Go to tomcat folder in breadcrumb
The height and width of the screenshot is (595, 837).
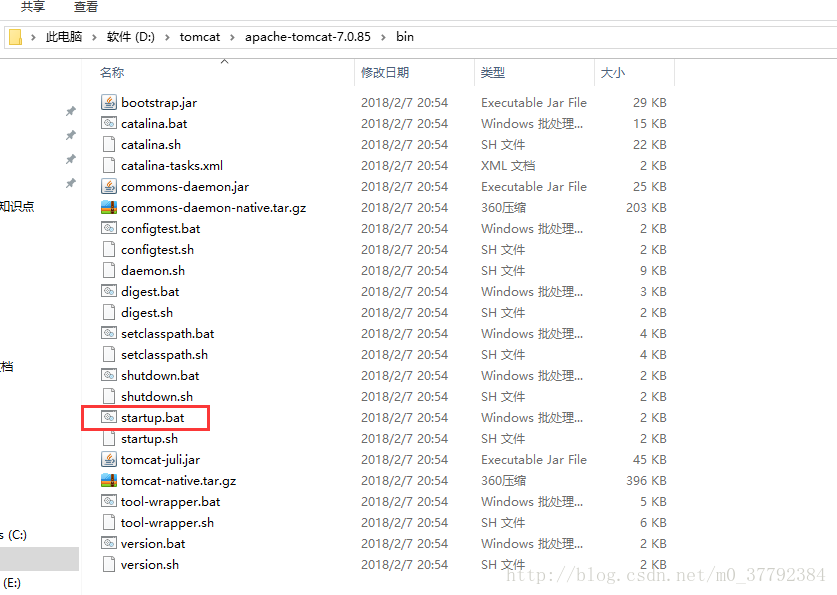point(200,37)
